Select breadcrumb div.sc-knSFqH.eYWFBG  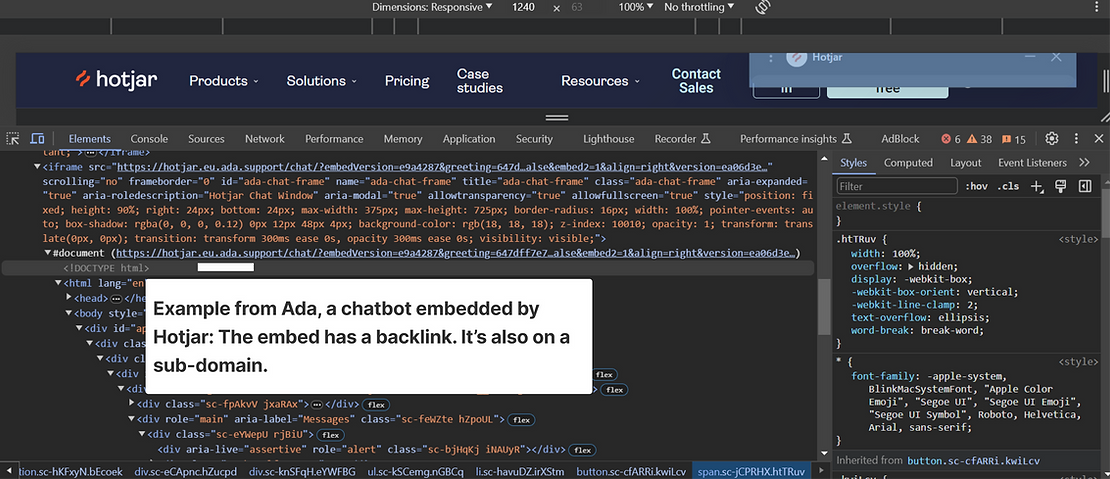302,471
